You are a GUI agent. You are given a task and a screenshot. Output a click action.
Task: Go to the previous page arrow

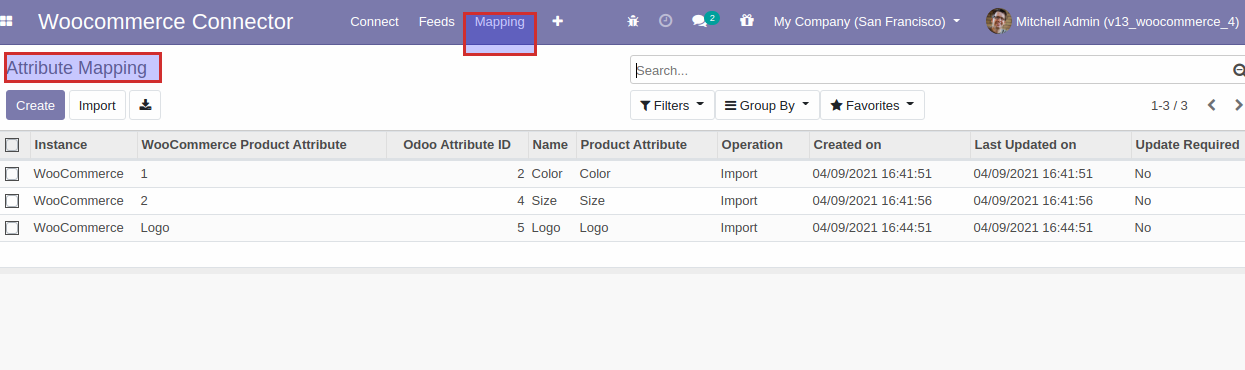[1212, 105]
